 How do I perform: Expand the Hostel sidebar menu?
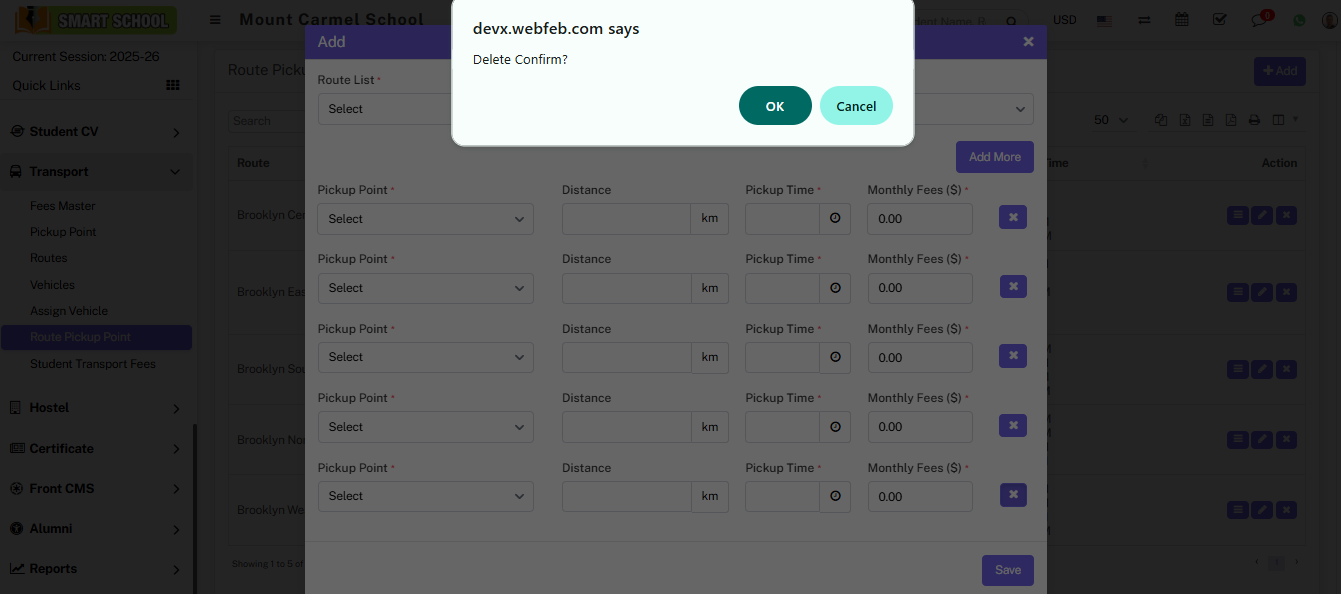pos(95,408)
